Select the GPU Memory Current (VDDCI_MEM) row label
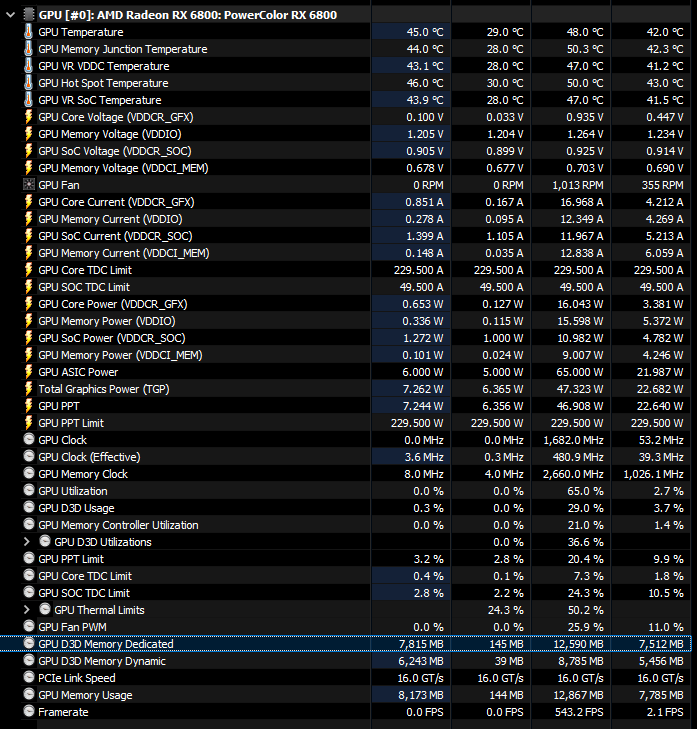The width and height of the screenshot is (697, 729). coord(124,253)
